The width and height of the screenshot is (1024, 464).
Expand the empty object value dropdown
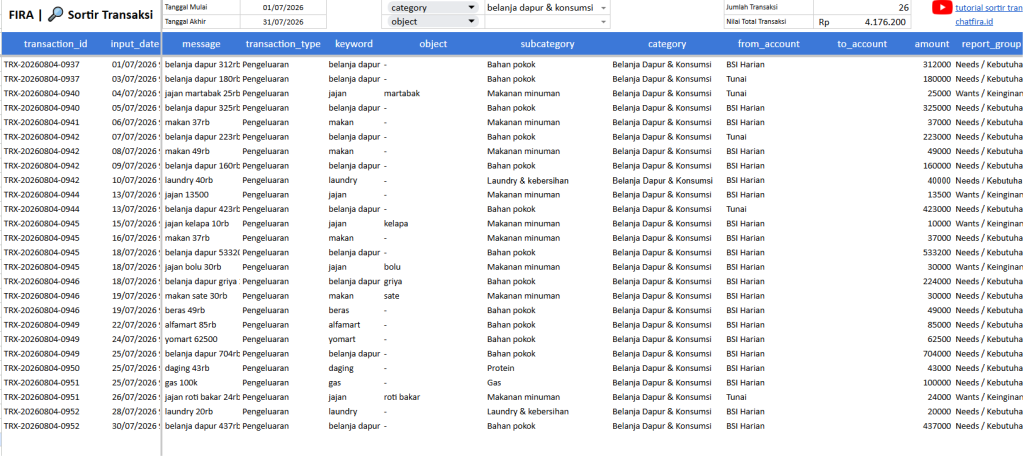coord(603,22)
